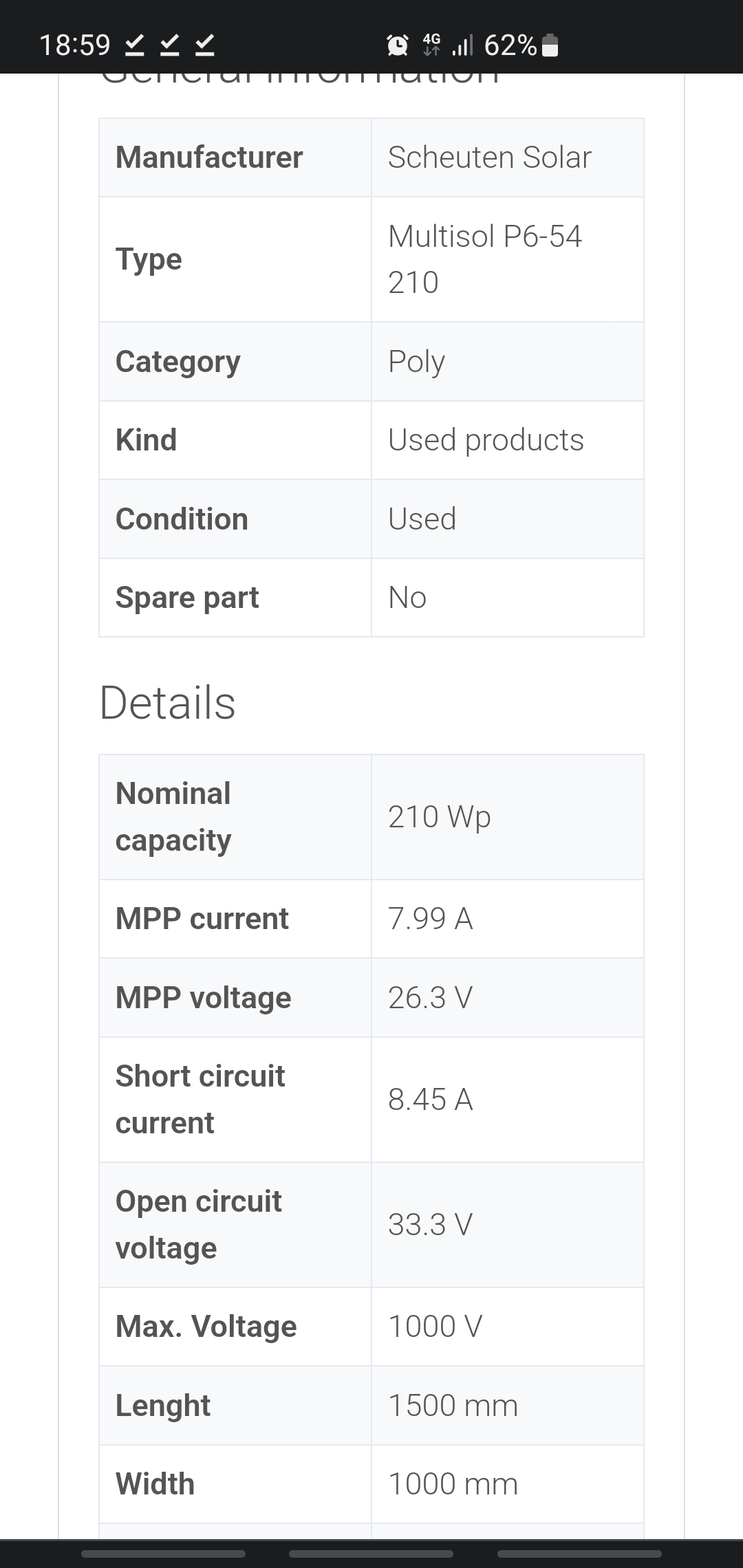Viewport: 743px width, 1568px height.
Task: Select the 7.99 A MPP current value
Action: click(x=431, y=919)
